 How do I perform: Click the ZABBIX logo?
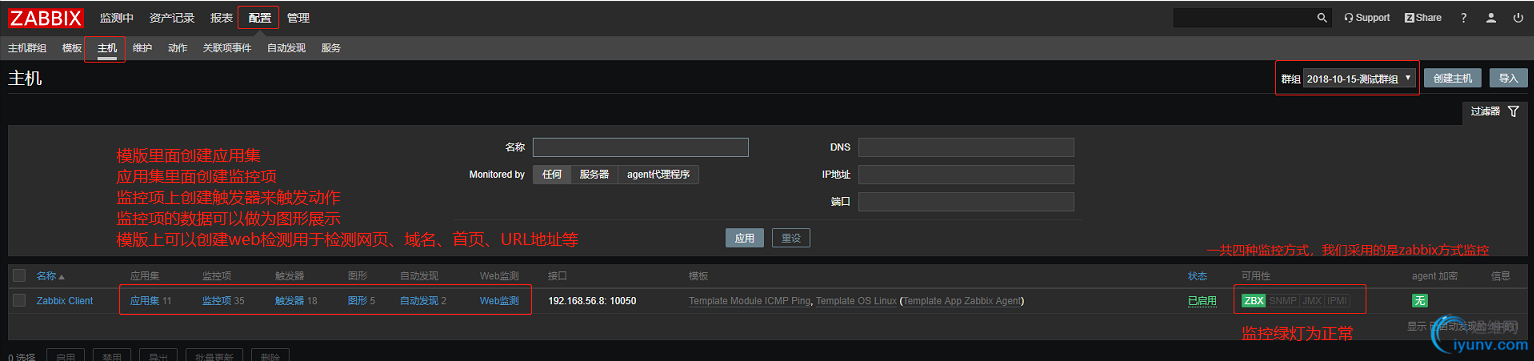pyautogui.click(x=46, y=17)
